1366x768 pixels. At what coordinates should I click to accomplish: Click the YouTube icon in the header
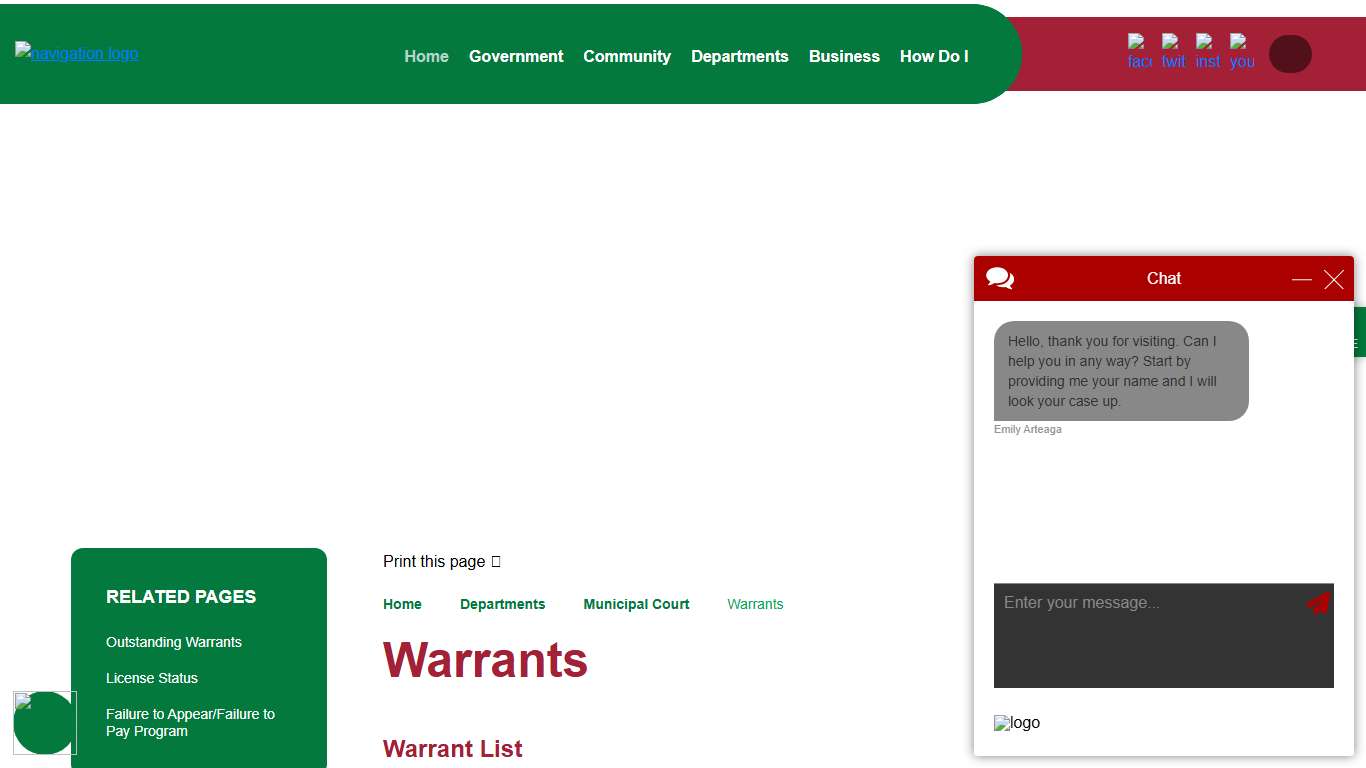1241,52
